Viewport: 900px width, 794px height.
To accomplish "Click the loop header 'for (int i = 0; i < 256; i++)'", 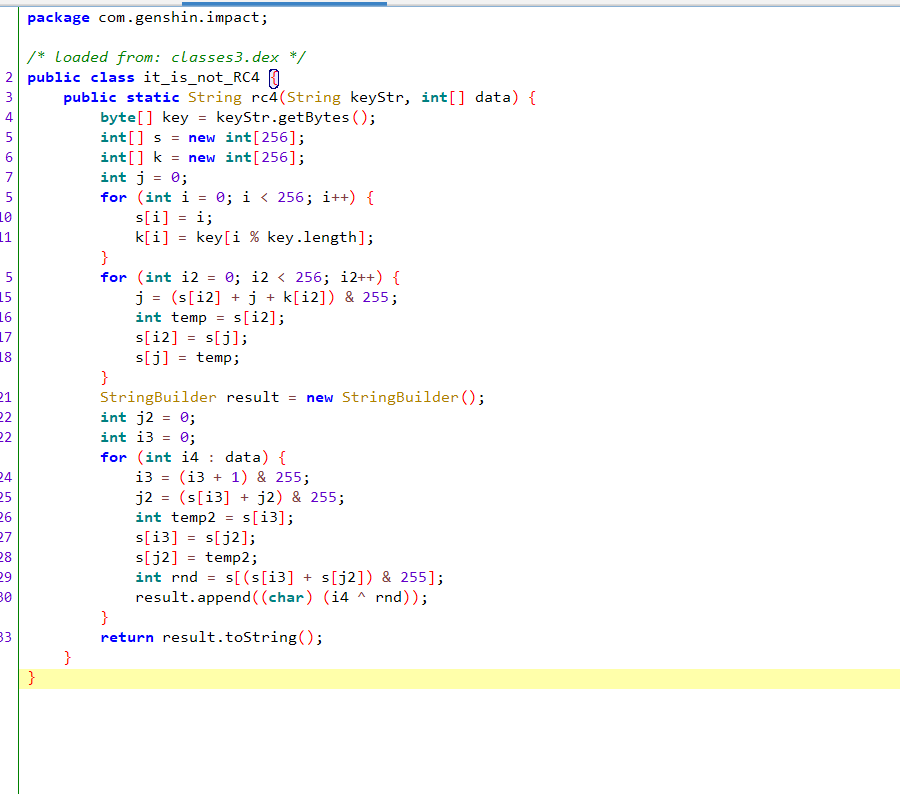I will (228, 197).
